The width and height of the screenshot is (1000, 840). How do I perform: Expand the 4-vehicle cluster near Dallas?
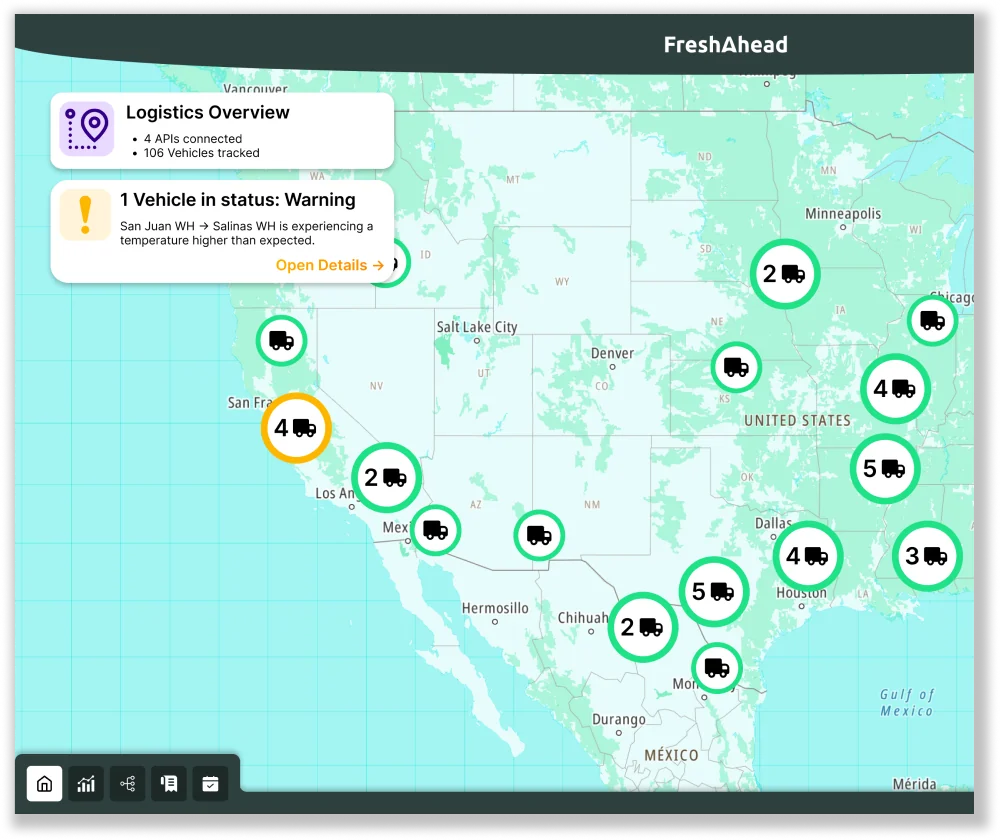click(x=808, y=555)
